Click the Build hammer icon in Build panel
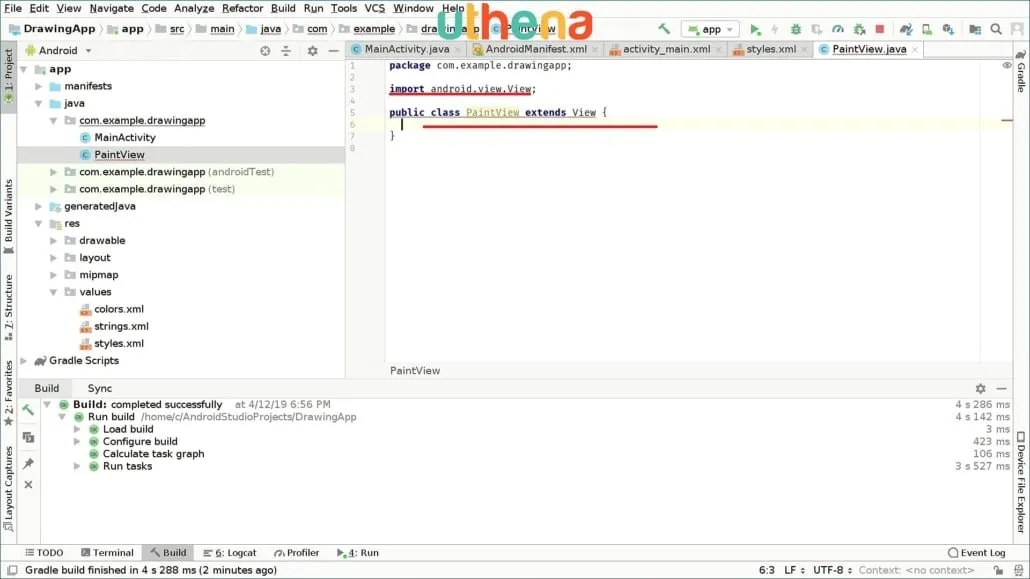This screenshot has height=579, width=1030. pos(28,410)
